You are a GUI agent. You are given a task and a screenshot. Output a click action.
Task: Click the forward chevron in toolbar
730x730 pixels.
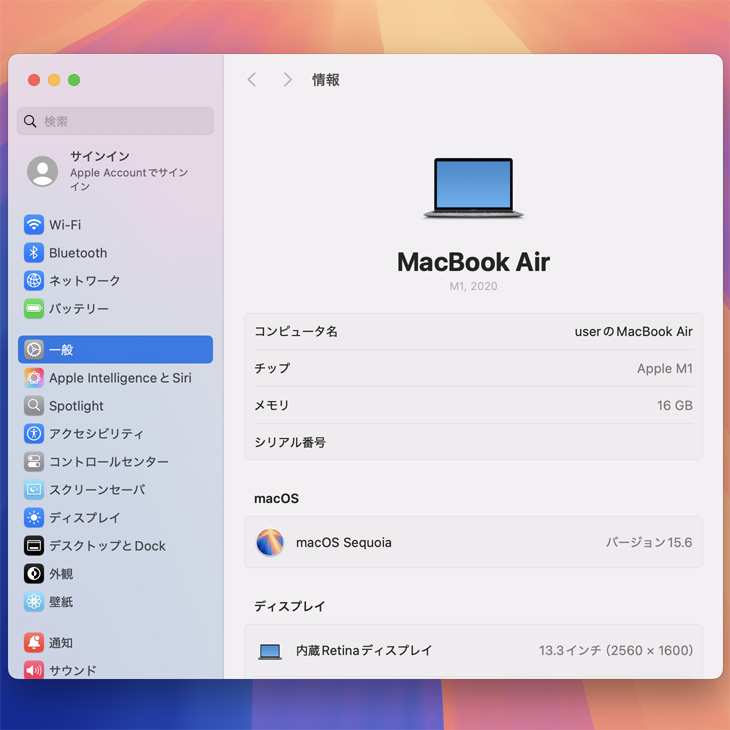287,80
